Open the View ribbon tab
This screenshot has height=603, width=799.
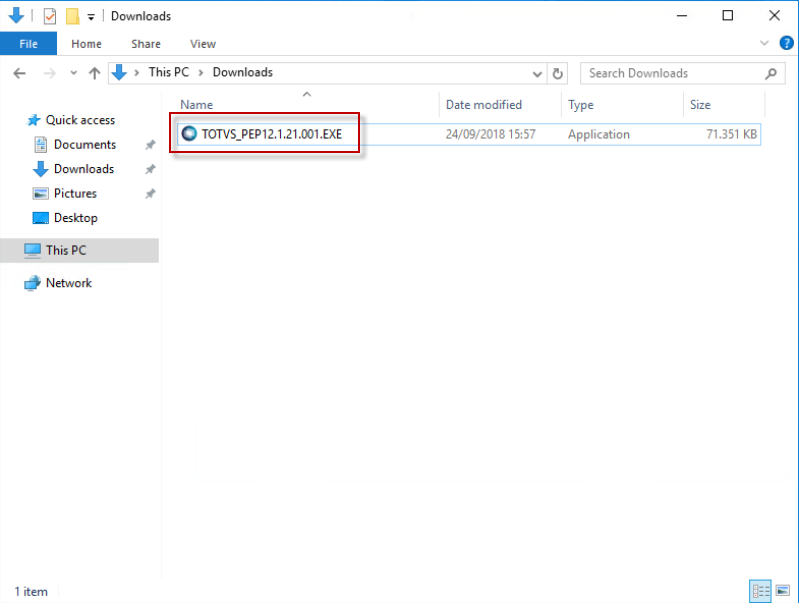point(203,44)
